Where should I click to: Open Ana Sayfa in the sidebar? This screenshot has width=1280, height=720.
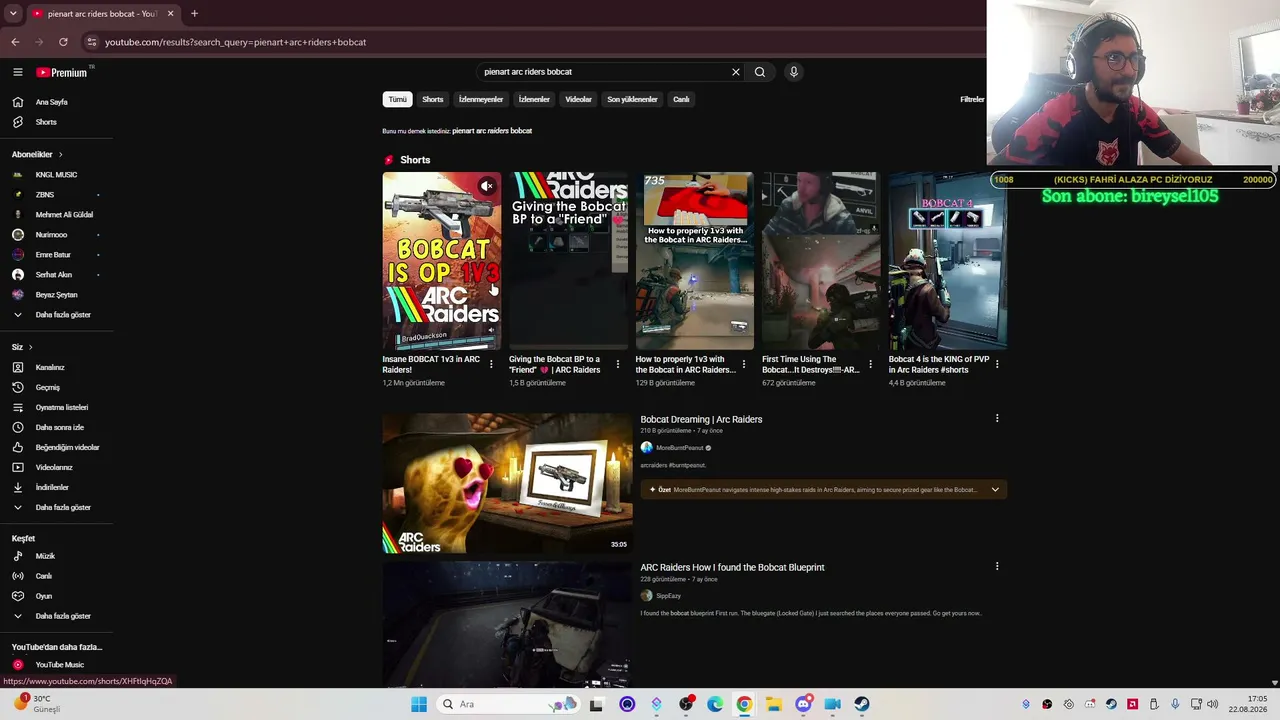[51, 102]
